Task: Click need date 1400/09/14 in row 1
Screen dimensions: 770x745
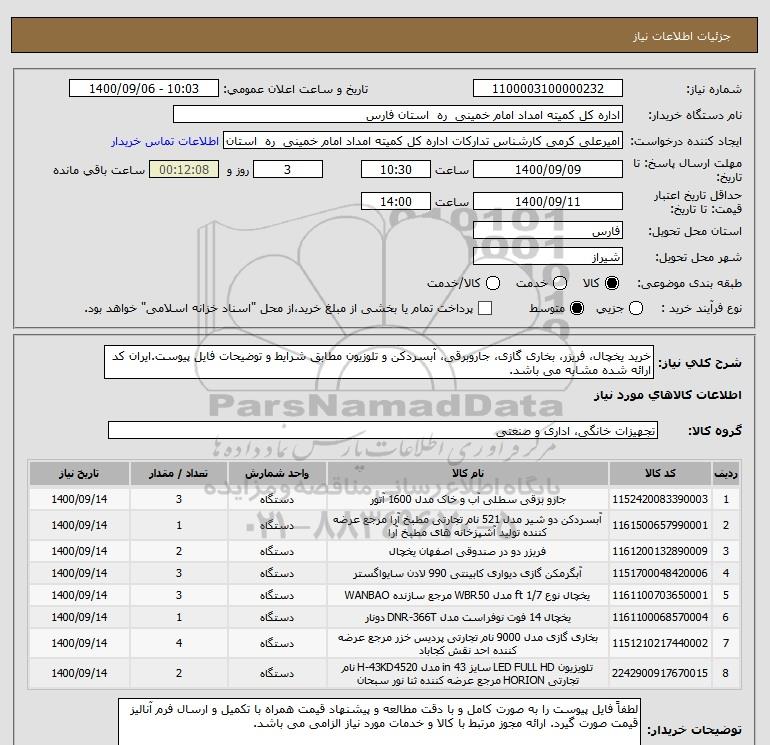Action: click(x=79, y=499)
